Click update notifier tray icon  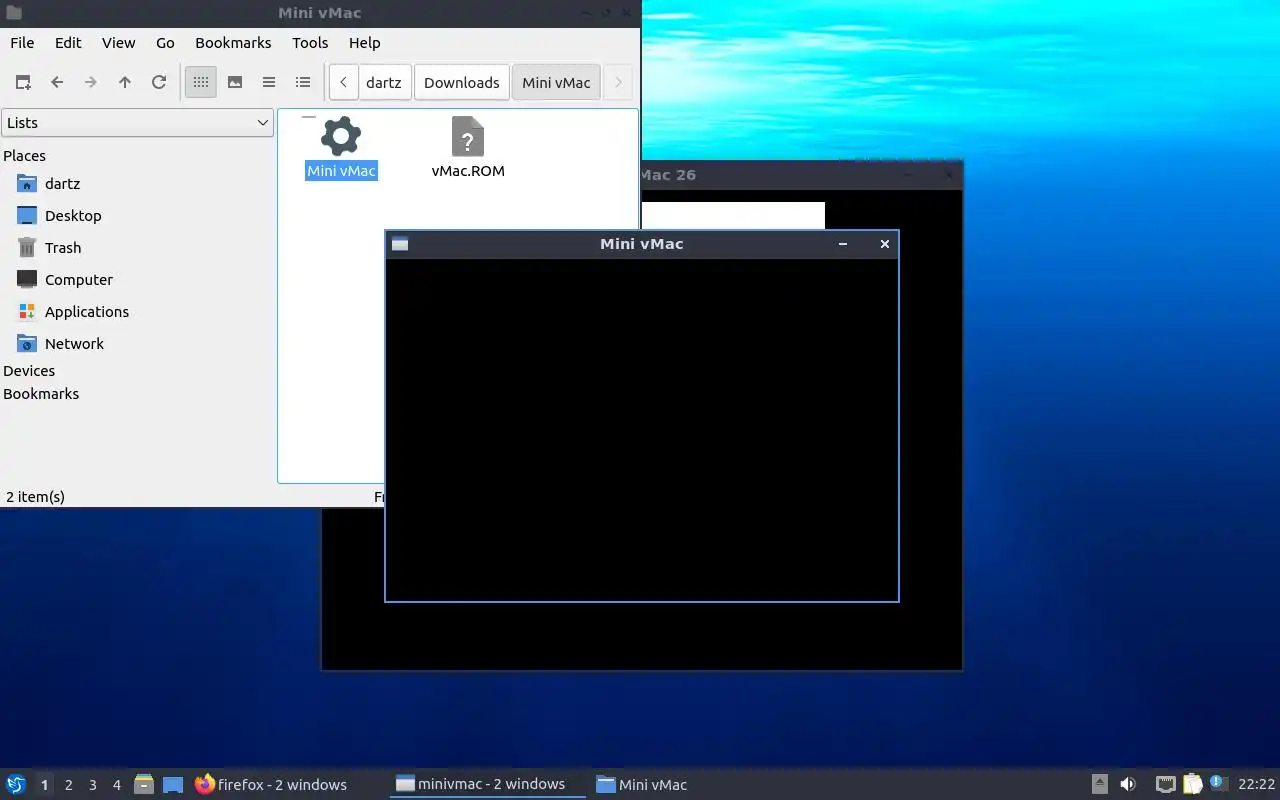pos(1218,783)
